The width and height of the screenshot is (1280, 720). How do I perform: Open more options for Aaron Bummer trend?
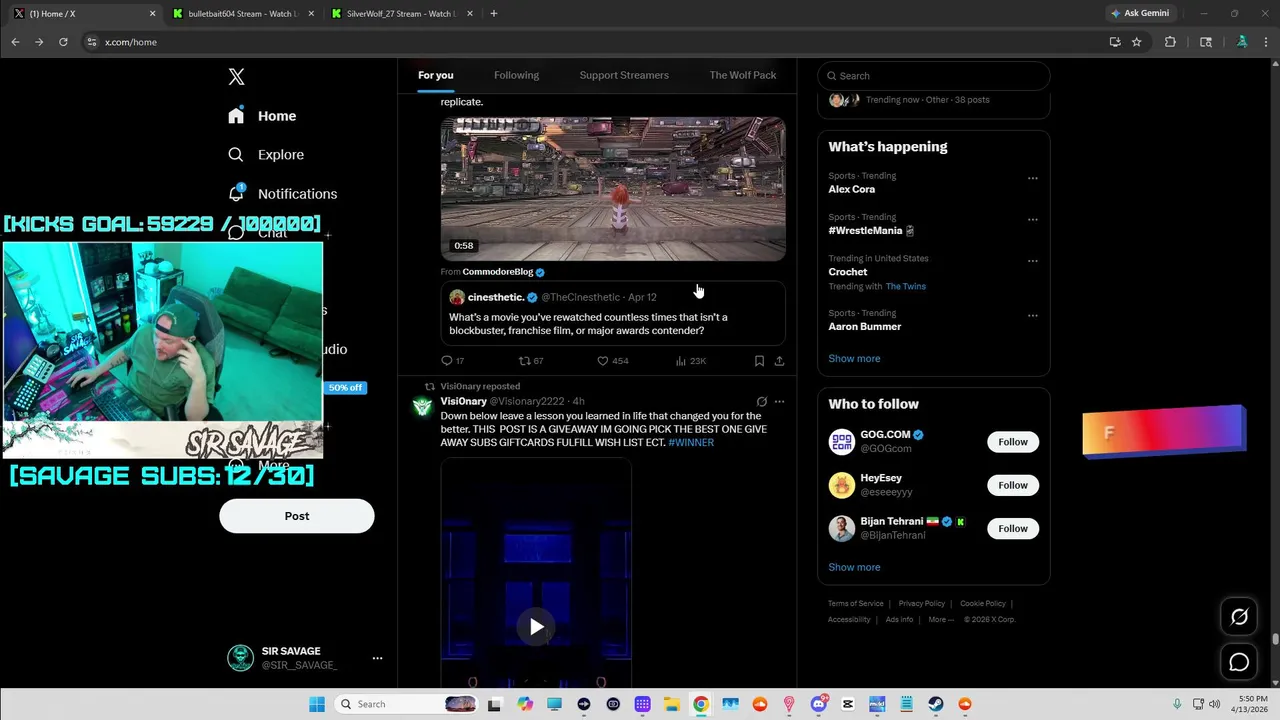tap(1033, 316)
